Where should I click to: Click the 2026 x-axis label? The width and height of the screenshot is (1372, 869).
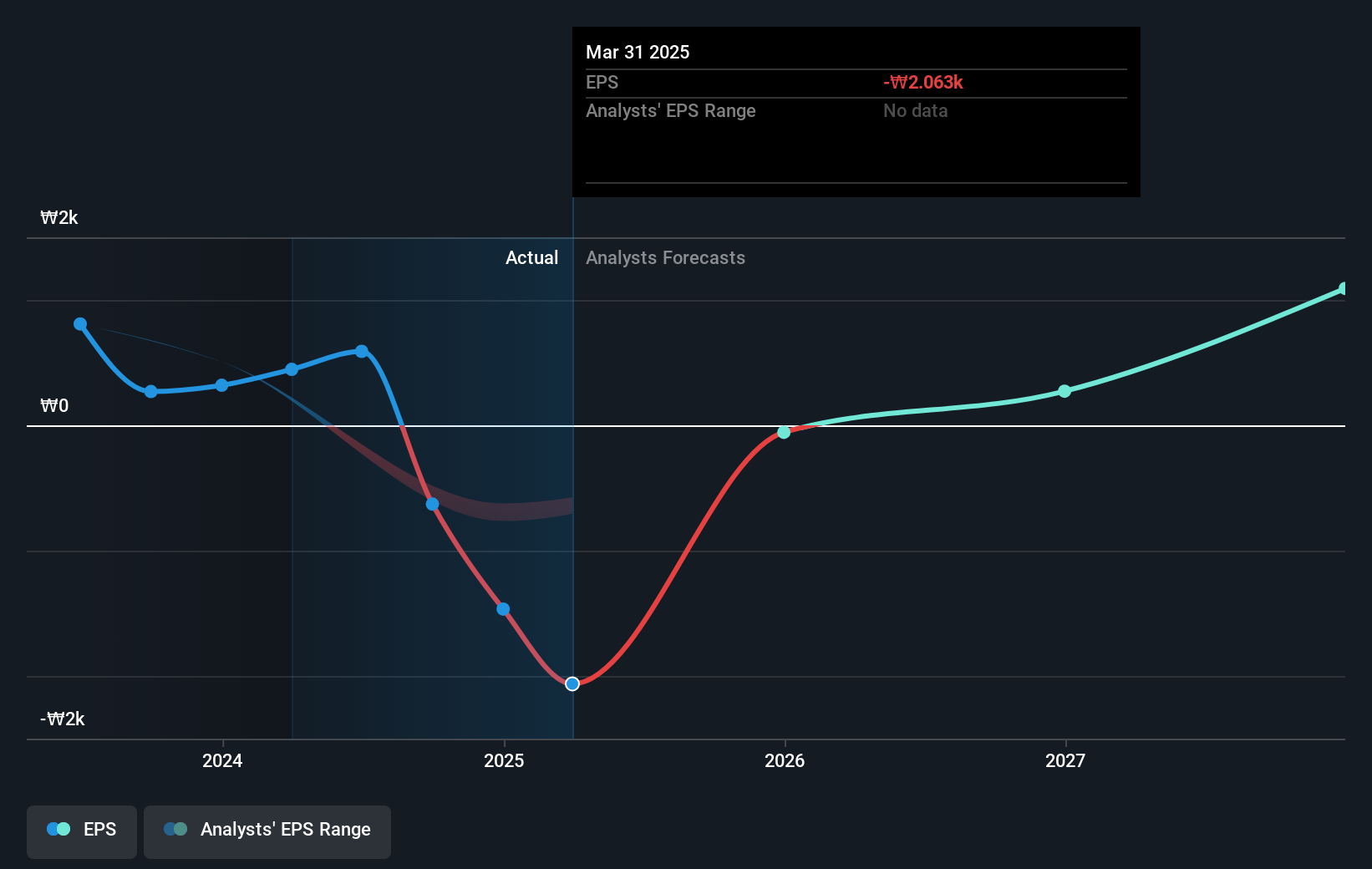click(x=785, y=760)
